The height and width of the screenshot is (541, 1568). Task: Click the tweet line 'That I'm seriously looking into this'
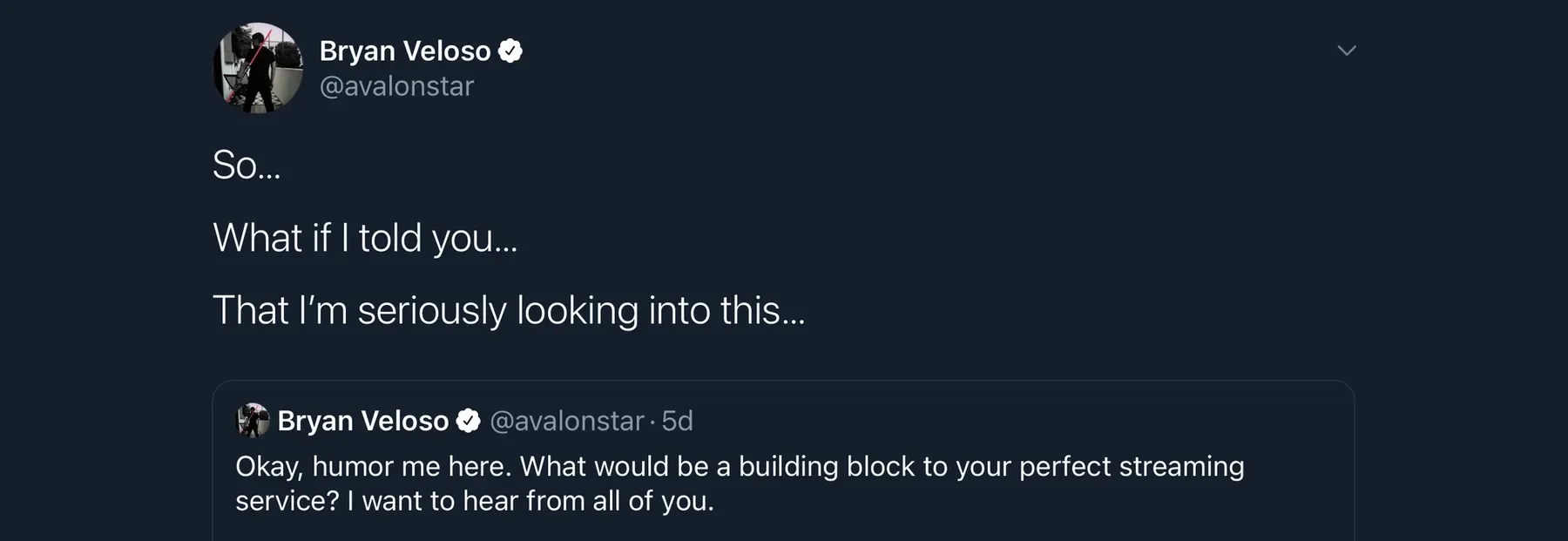510,308
